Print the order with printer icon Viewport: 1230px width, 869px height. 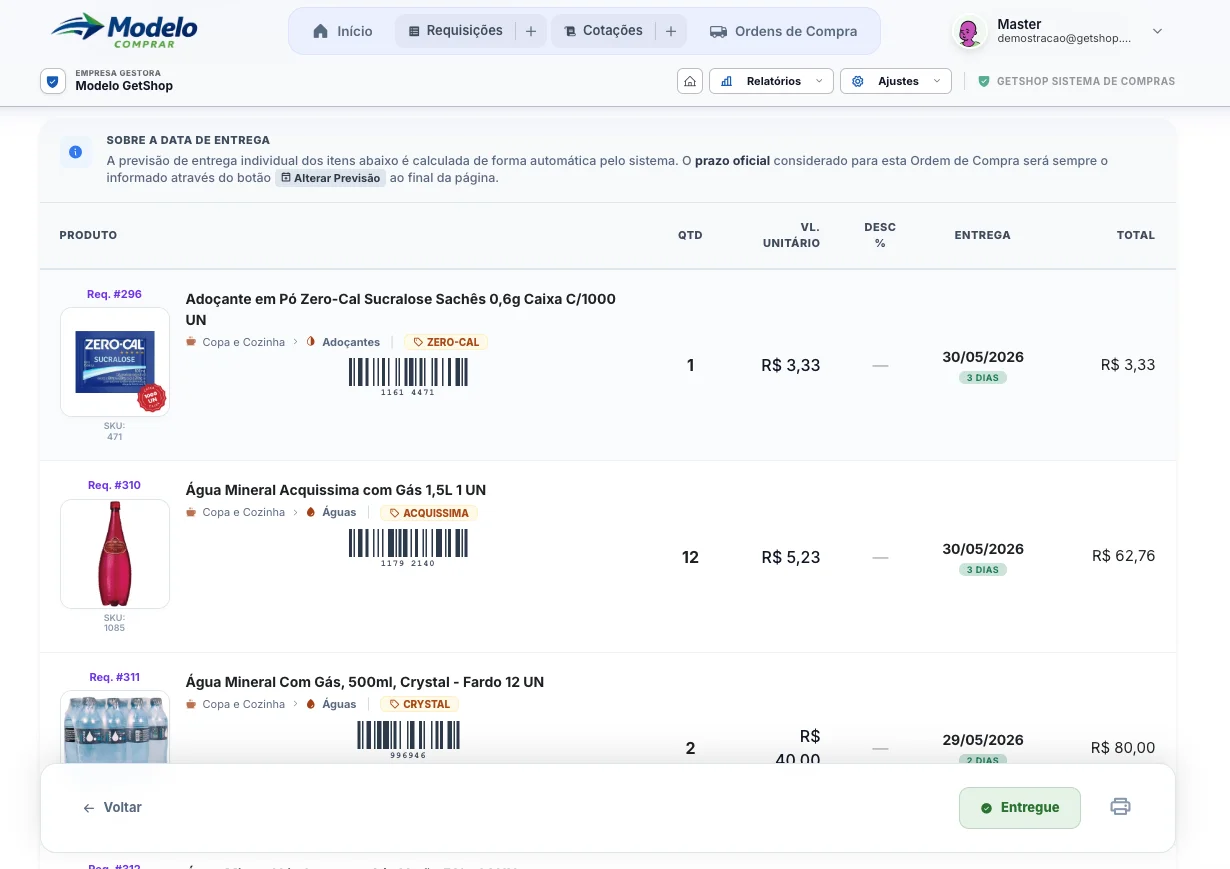pos(1120,807)
